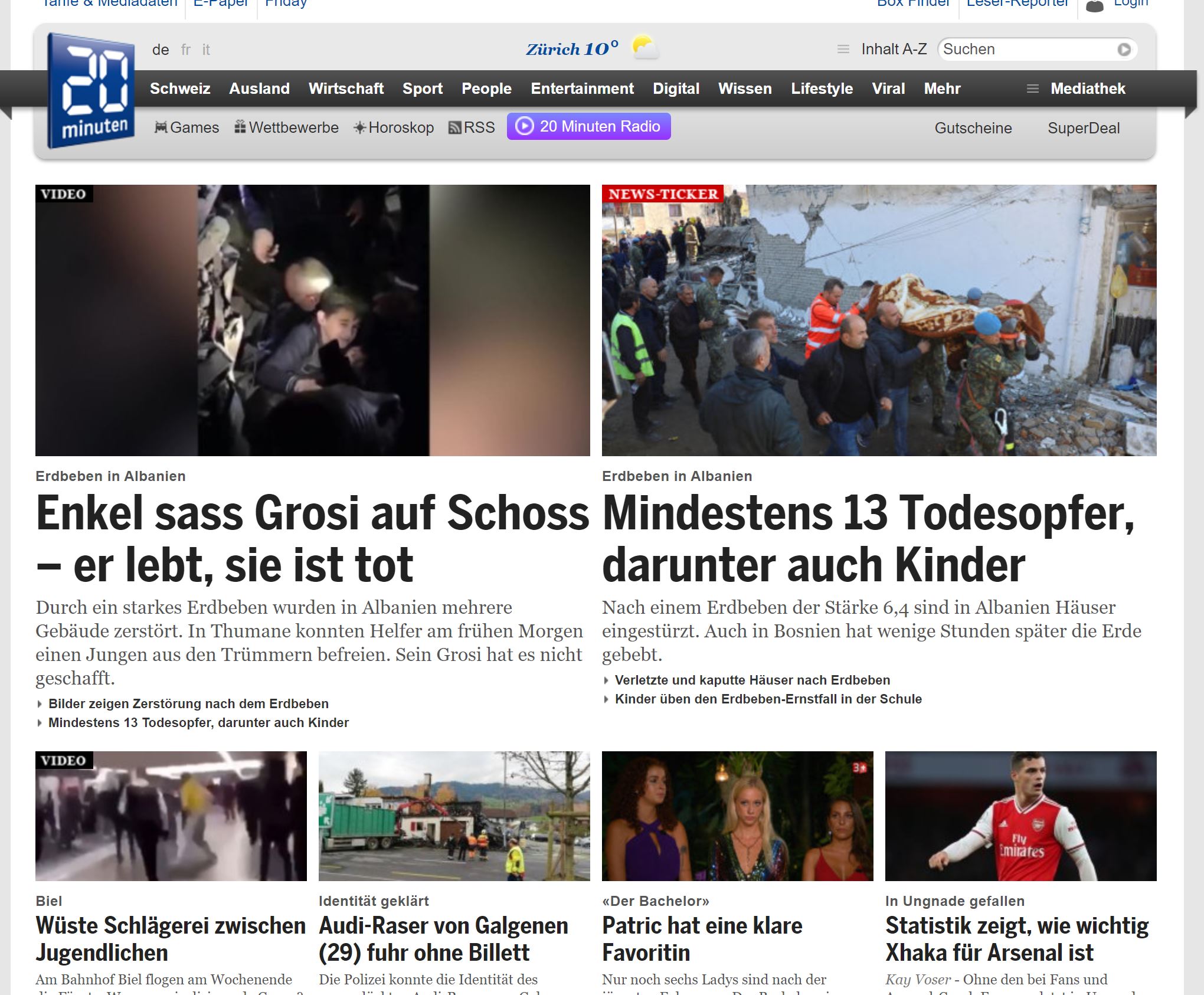Switch language to Italian (it)
The width and height of the screenshot is (1204, 995).
point(206,50)
